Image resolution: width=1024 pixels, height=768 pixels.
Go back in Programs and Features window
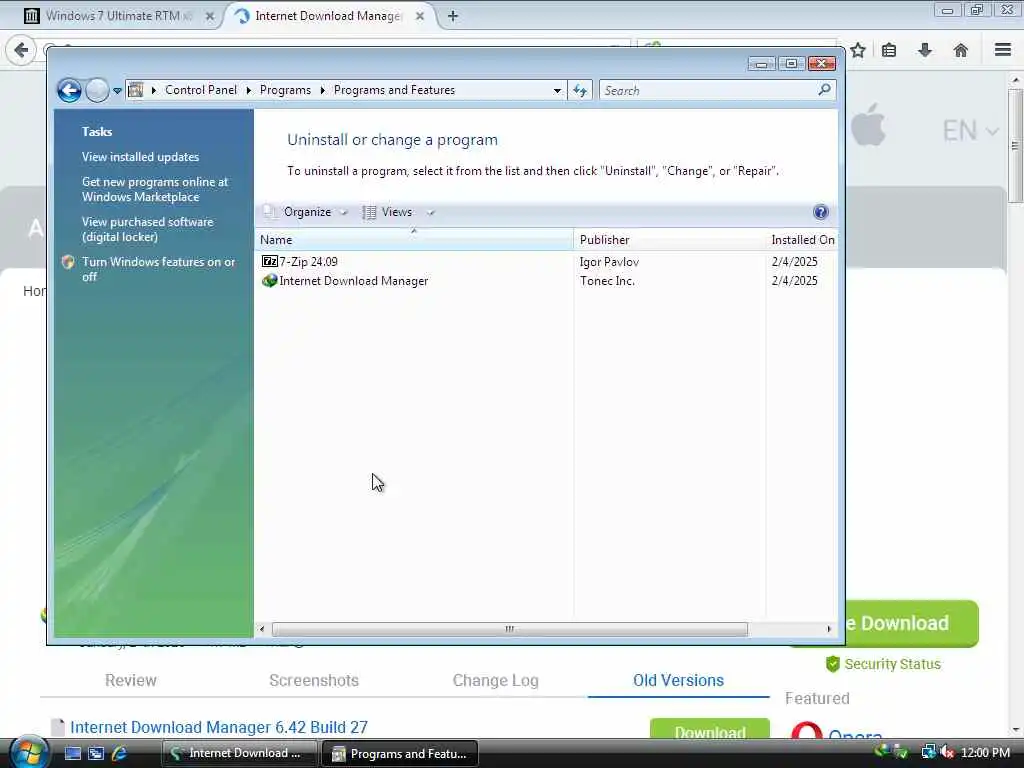click(x=69, y=90)
